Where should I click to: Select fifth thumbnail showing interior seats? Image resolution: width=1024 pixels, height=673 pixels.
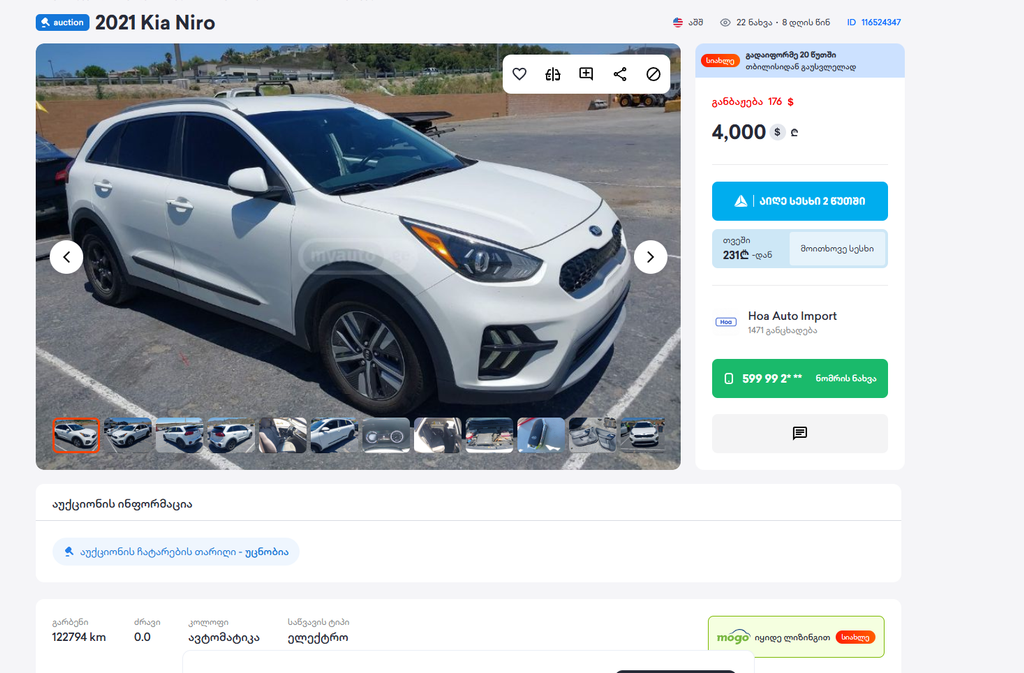283,435
